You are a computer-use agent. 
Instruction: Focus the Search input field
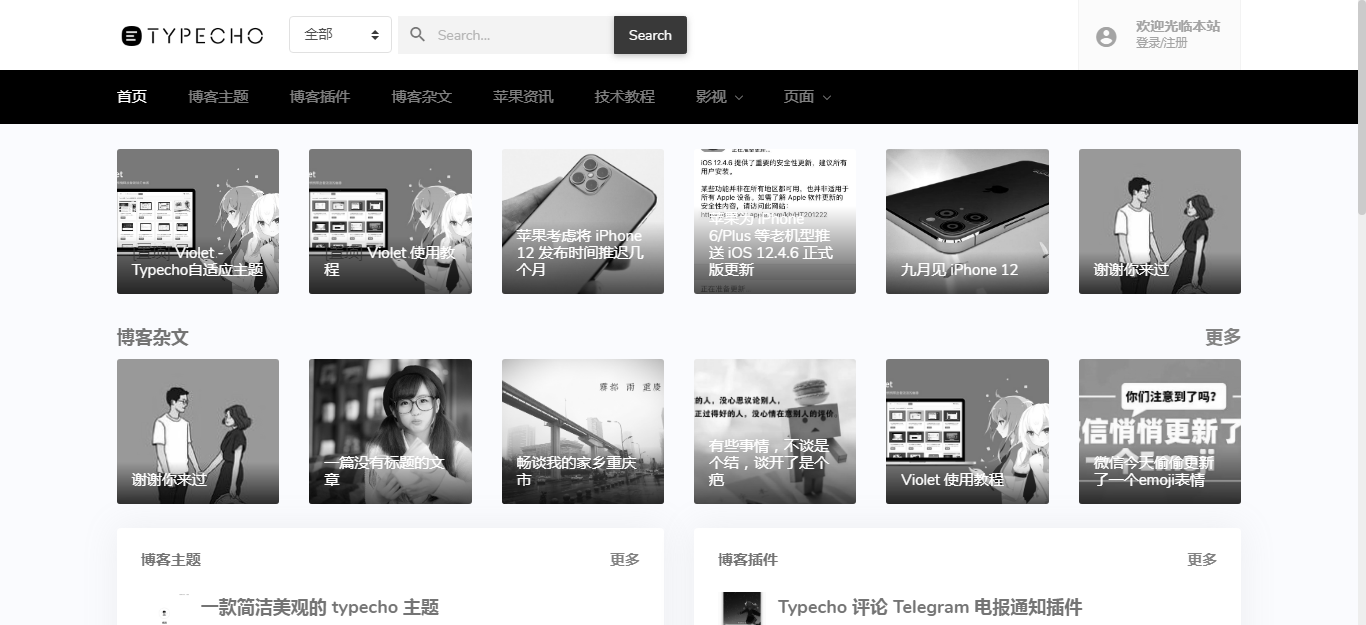506,35
